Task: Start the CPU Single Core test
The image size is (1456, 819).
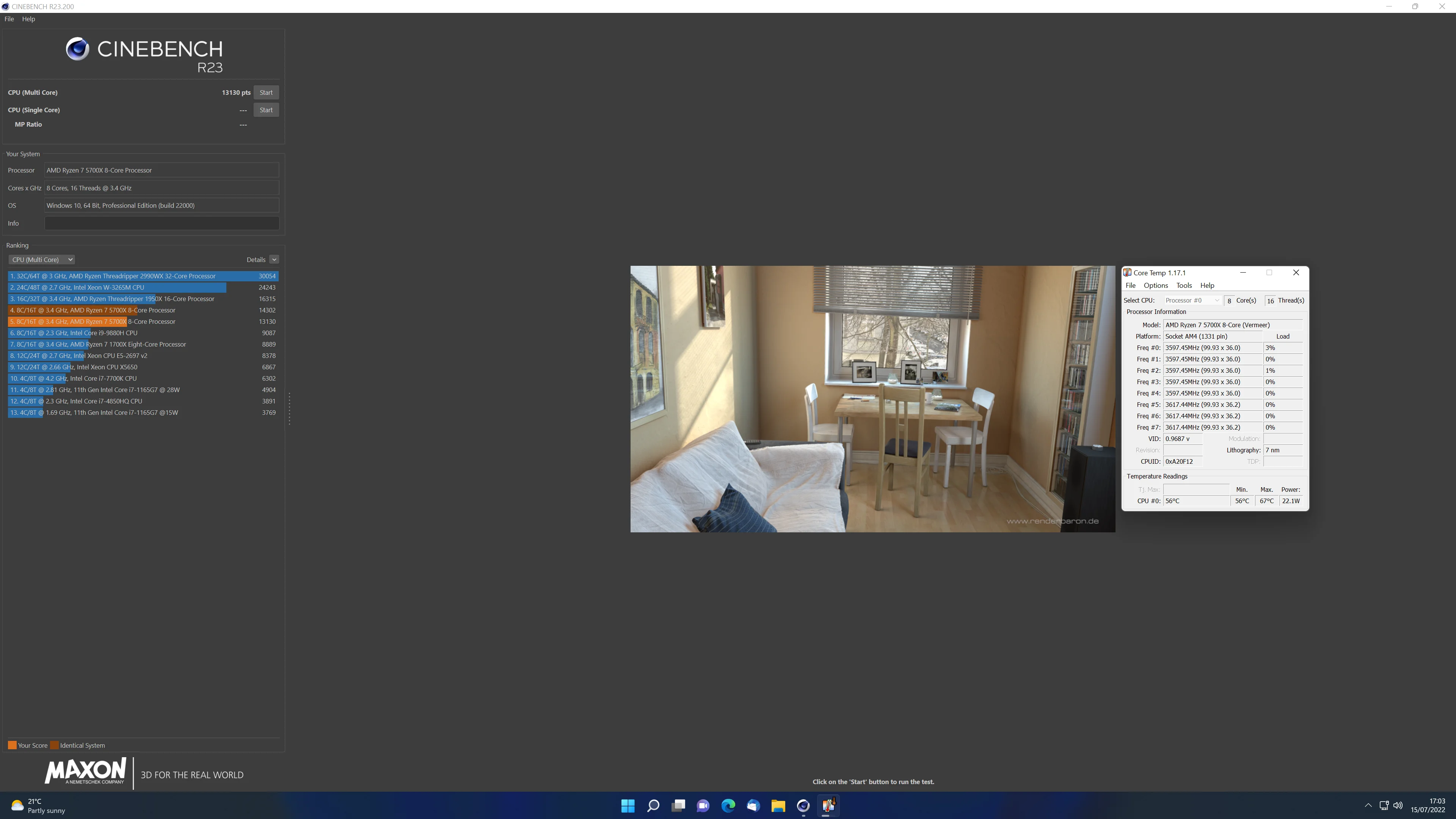Action: point(266,110)
